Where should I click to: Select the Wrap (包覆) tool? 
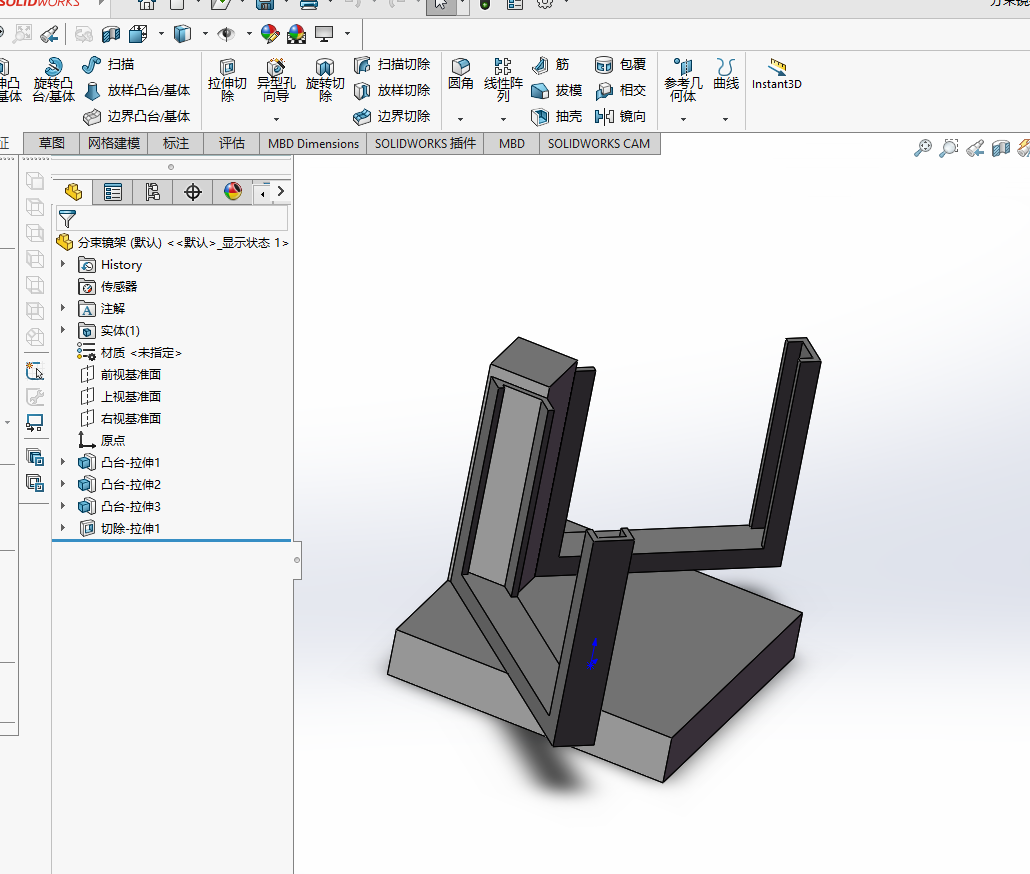(x=621, y=64)
